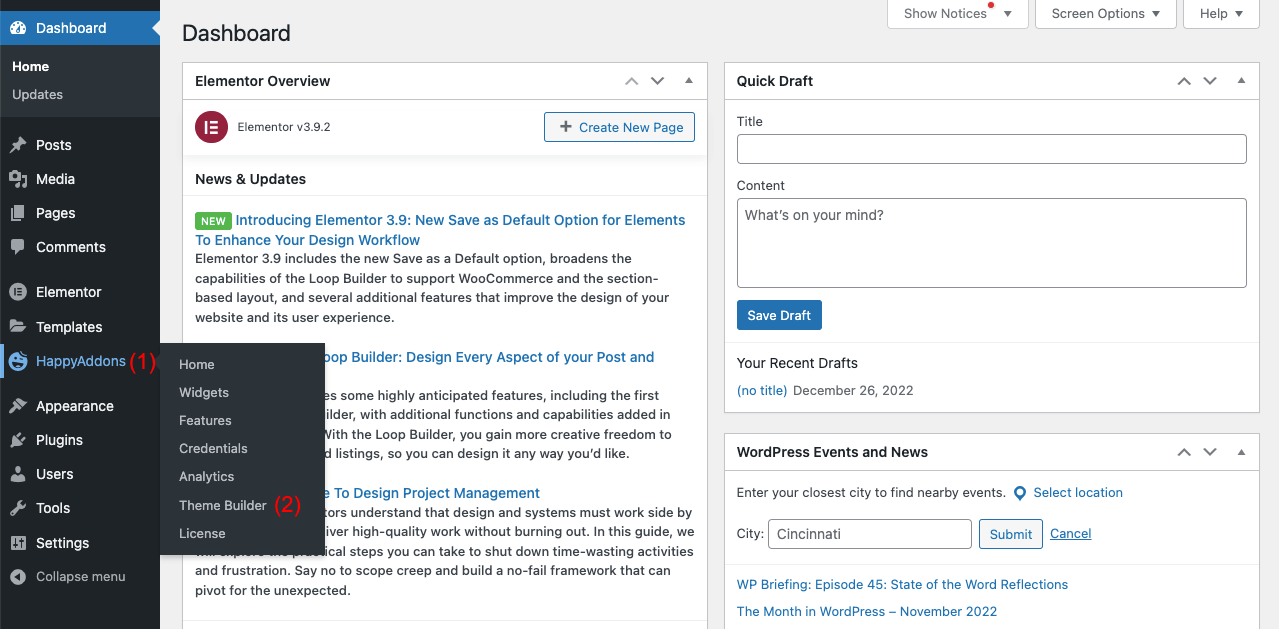The height and width of the screenshot is (629, 1279).
Task: Cancel the city location entry
Action: pyautogui.click(x=1070, y=534)
